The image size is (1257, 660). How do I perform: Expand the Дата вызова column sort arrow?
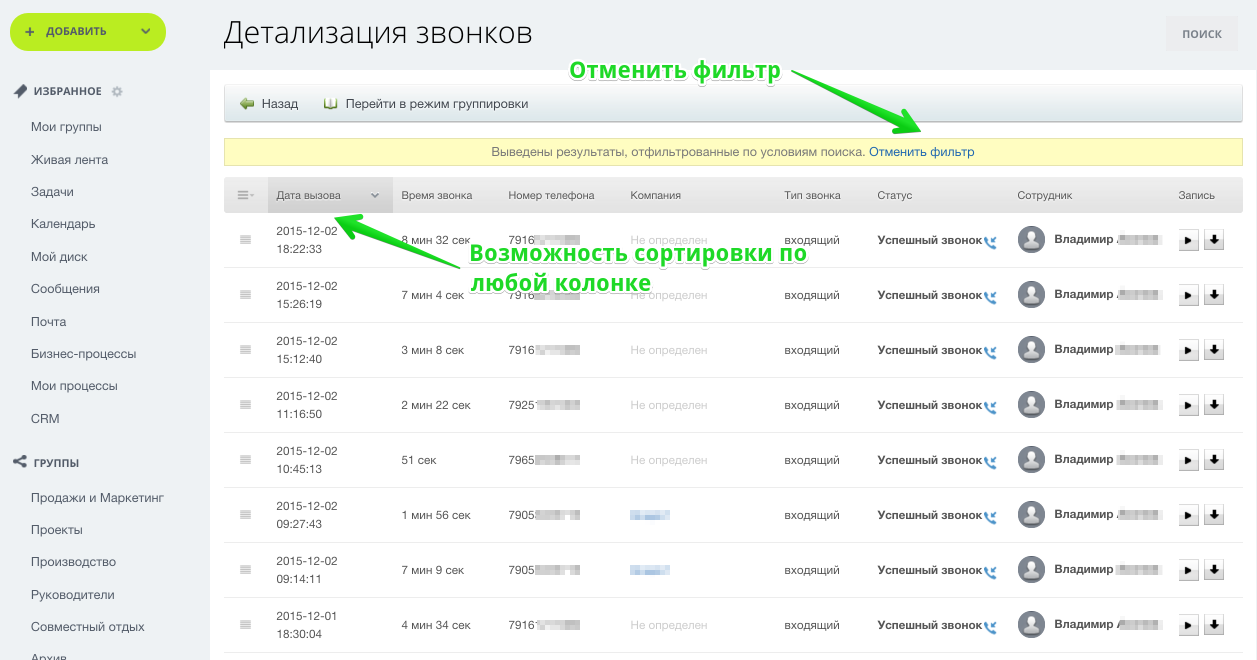point(375,196)
